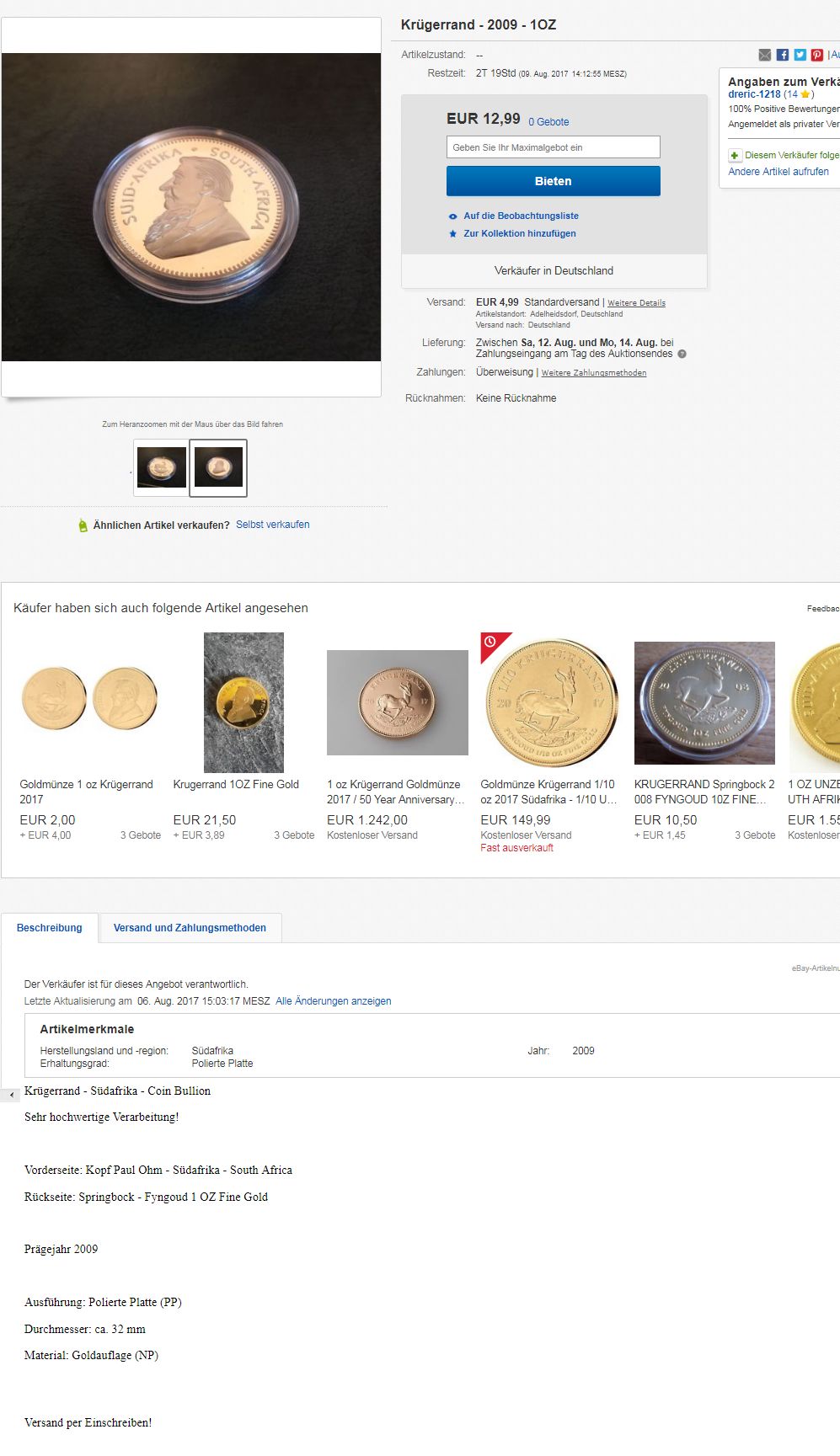
Task: Click Goldmünze 1 oz Krügerrand 2017 title
Action: (86, 792)
